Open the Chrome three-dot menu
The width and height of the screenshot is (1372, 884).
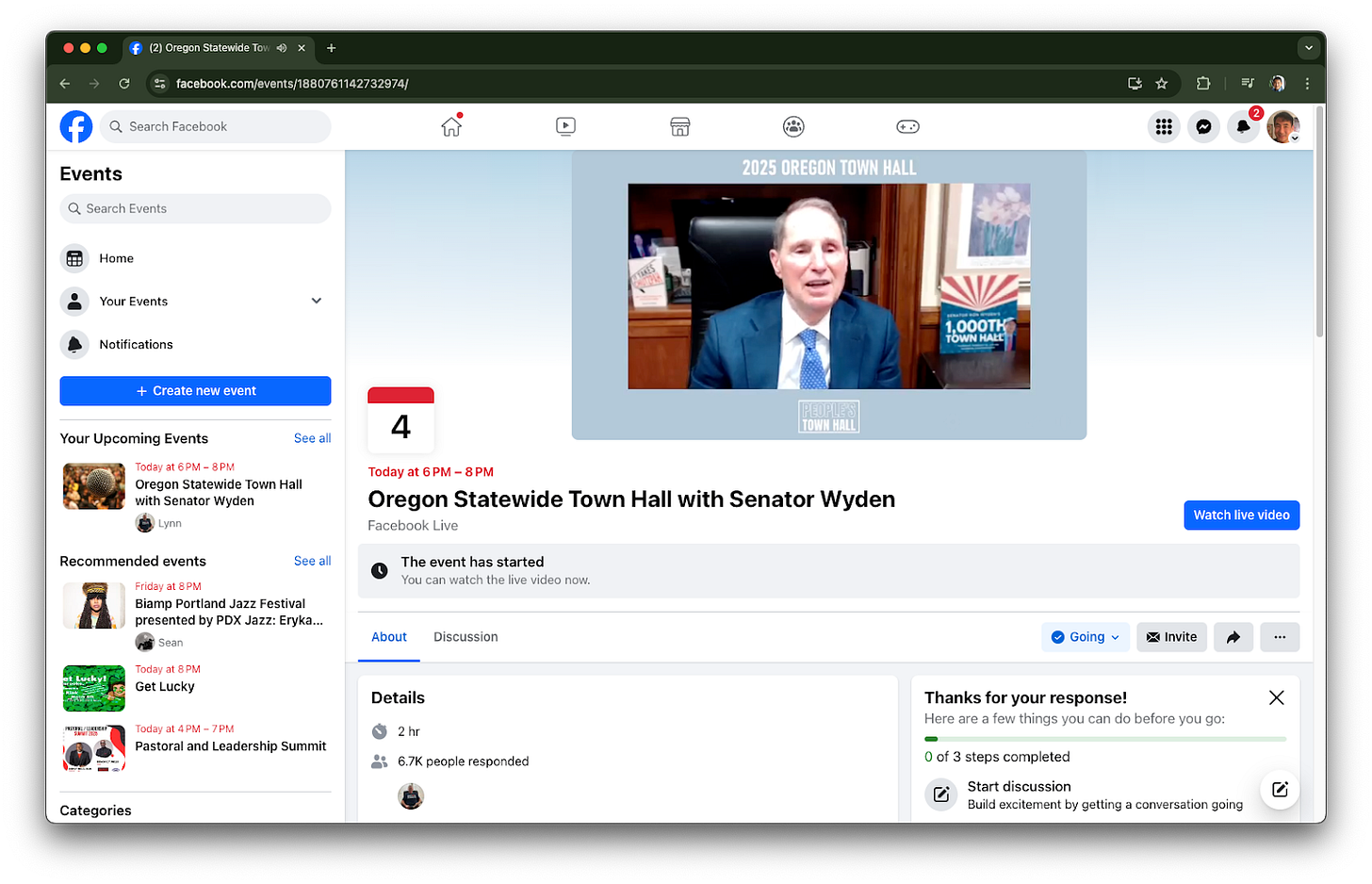1307,84
